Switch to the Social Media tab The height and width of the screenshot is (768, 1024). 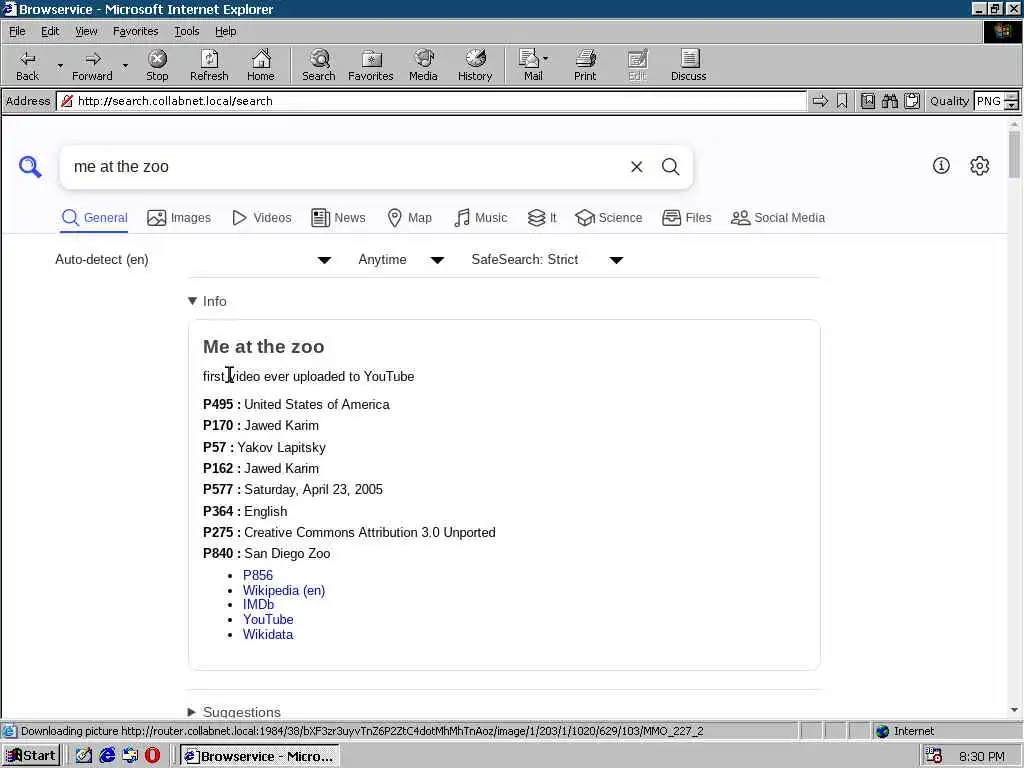tap(778, 217)
